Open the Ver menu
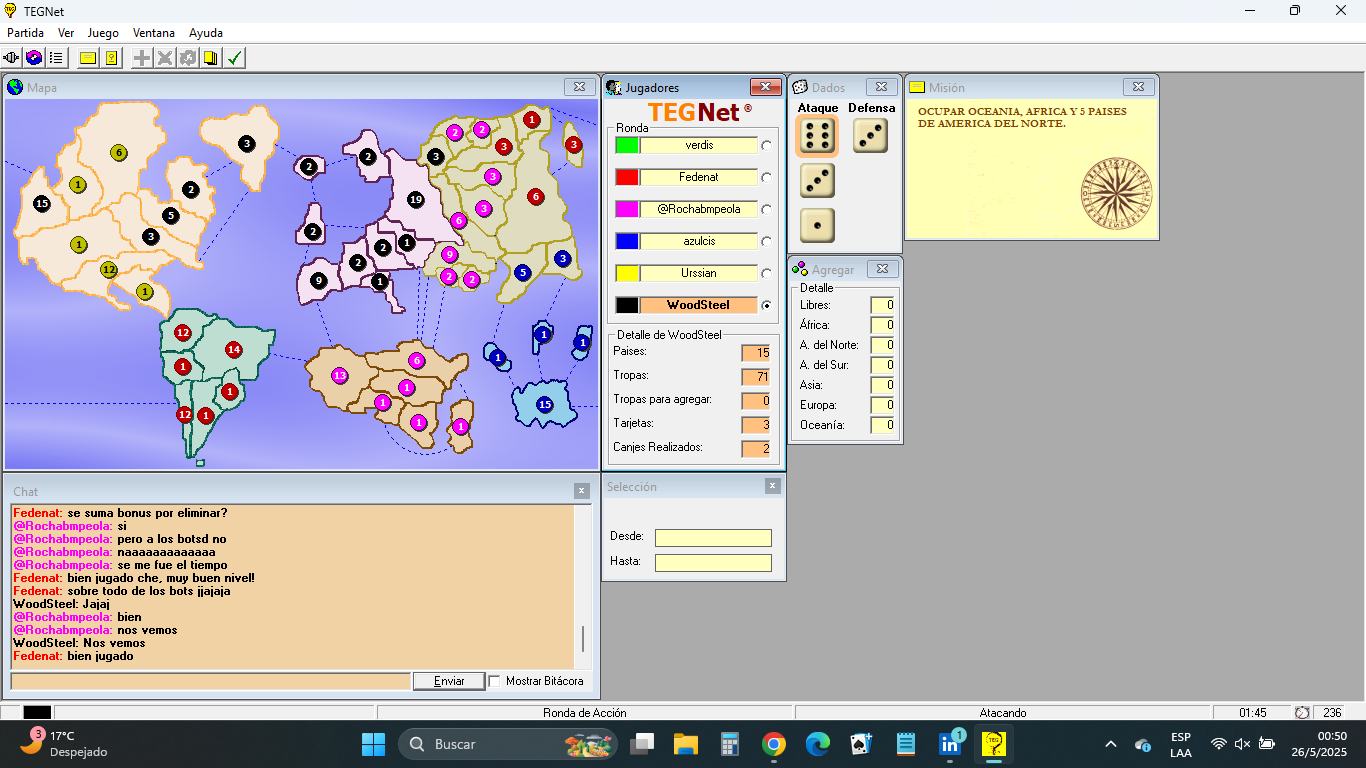 (66, 33)
